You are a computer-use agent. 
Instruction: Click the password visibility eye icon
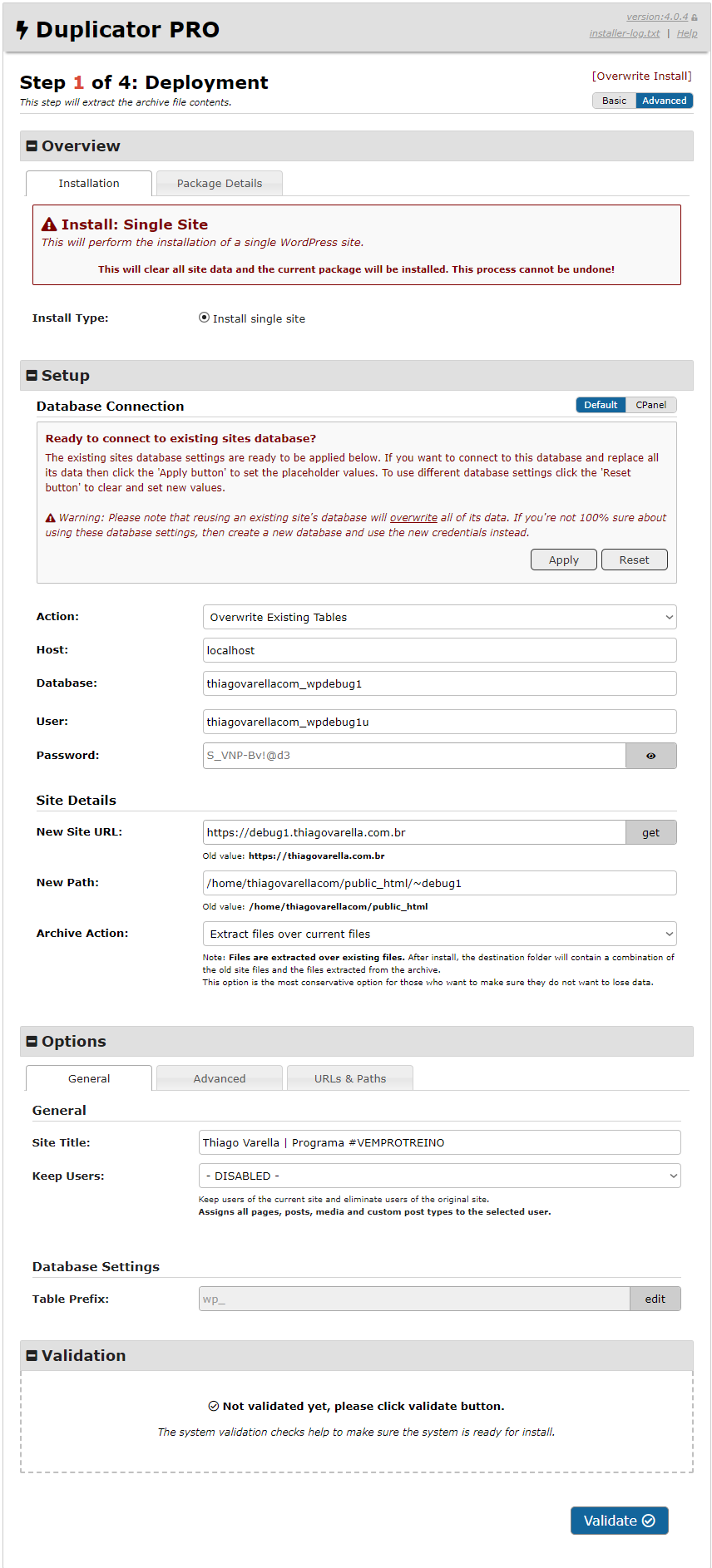pyautogui.click(x=650, y=756)
